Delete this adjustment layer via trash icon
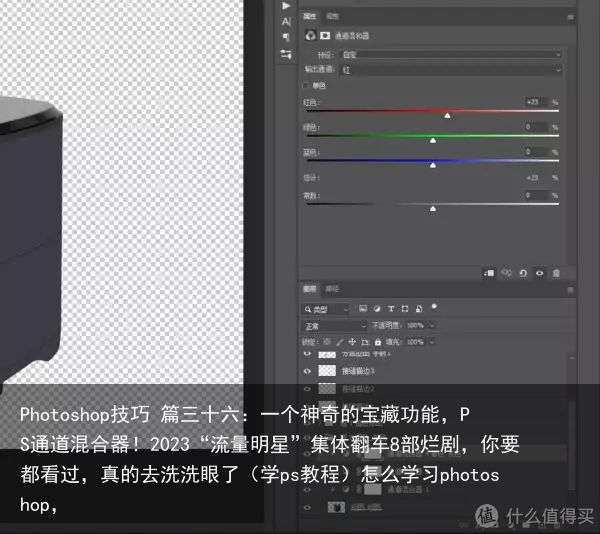The height and width of the screenshot is (534, 600). [x=556, y=273]
